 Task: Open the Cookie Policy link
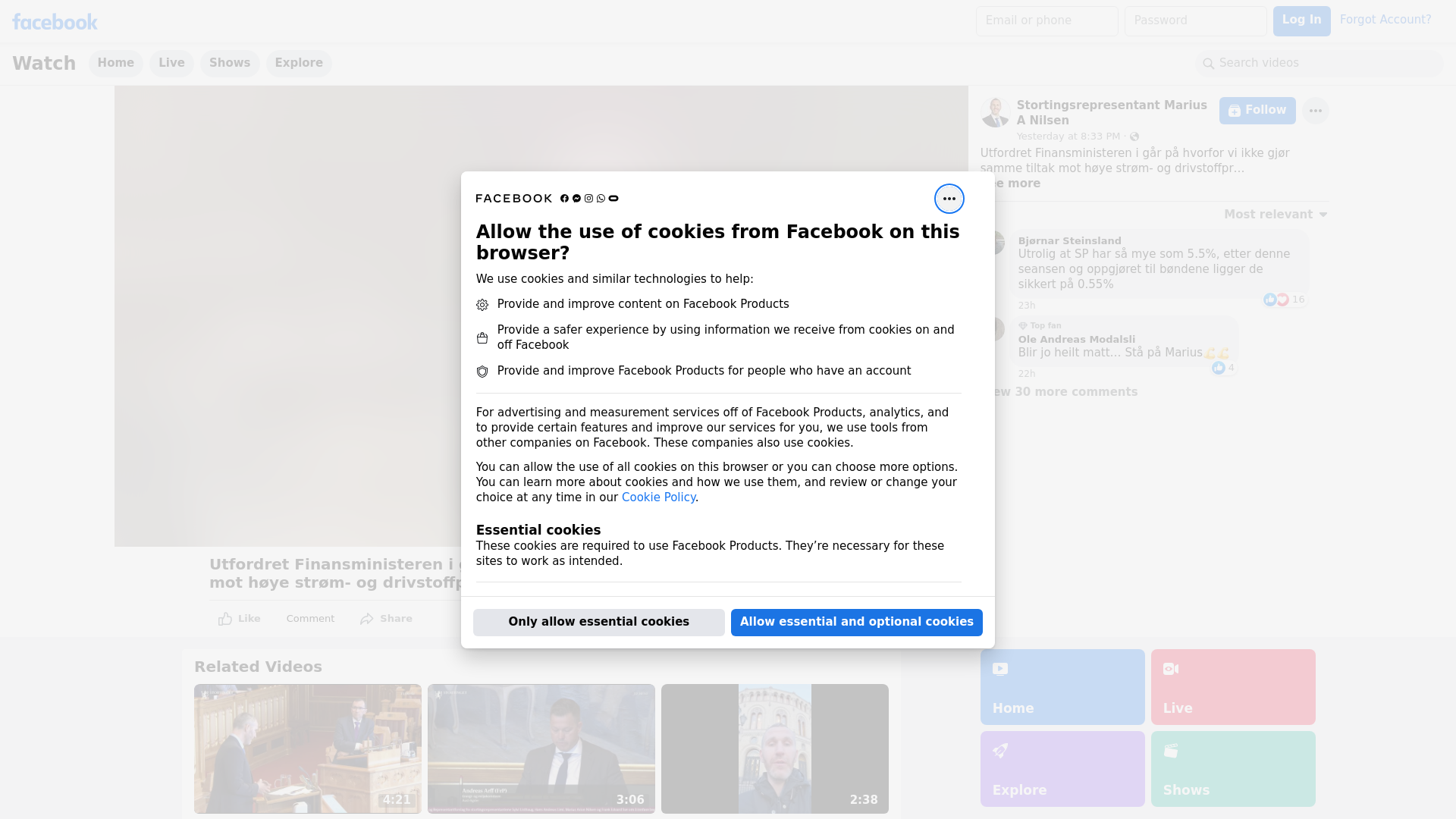click(x=658, y=497)
